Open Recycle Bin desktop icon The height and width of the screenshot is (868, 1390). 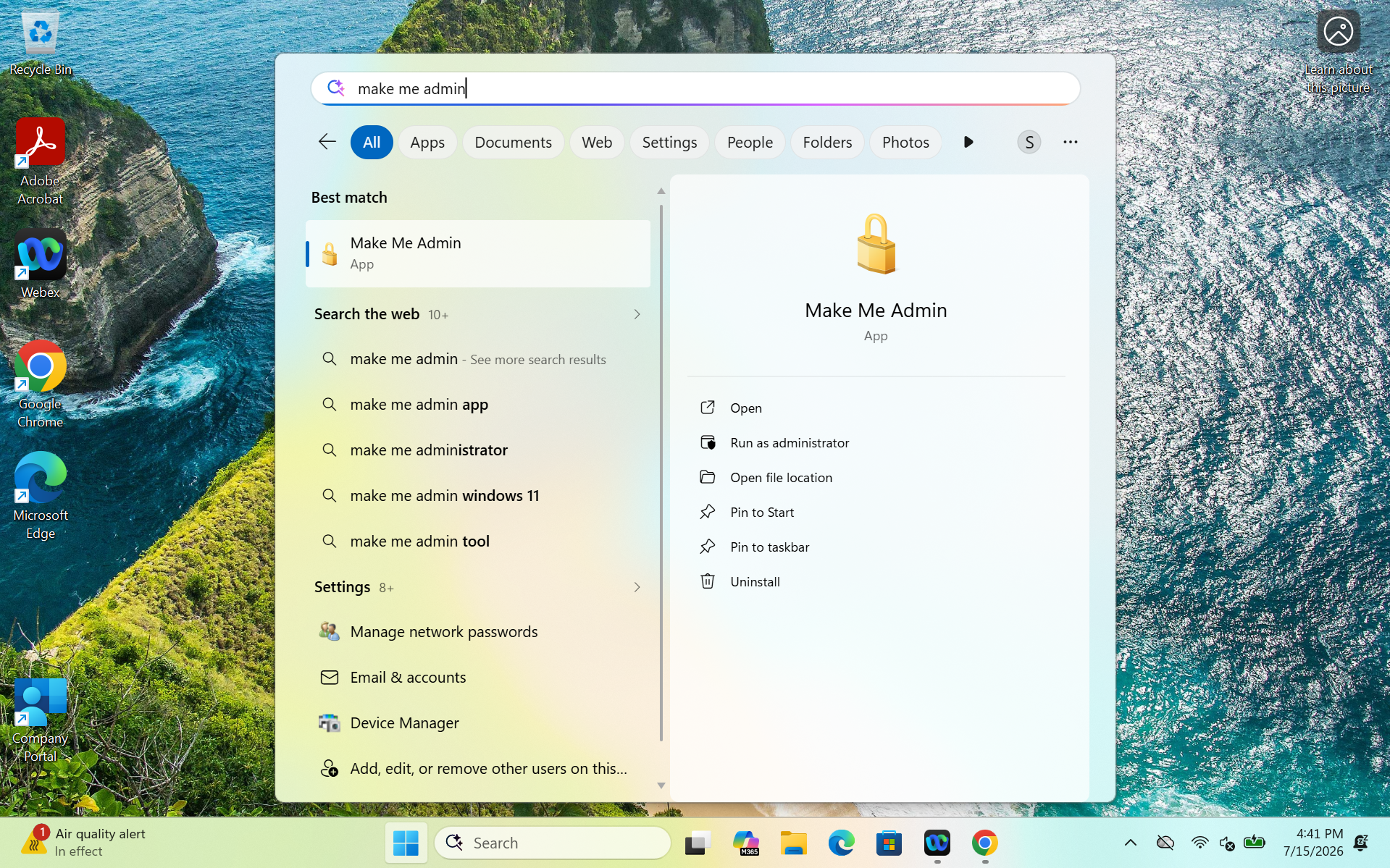tap(40, 43)
